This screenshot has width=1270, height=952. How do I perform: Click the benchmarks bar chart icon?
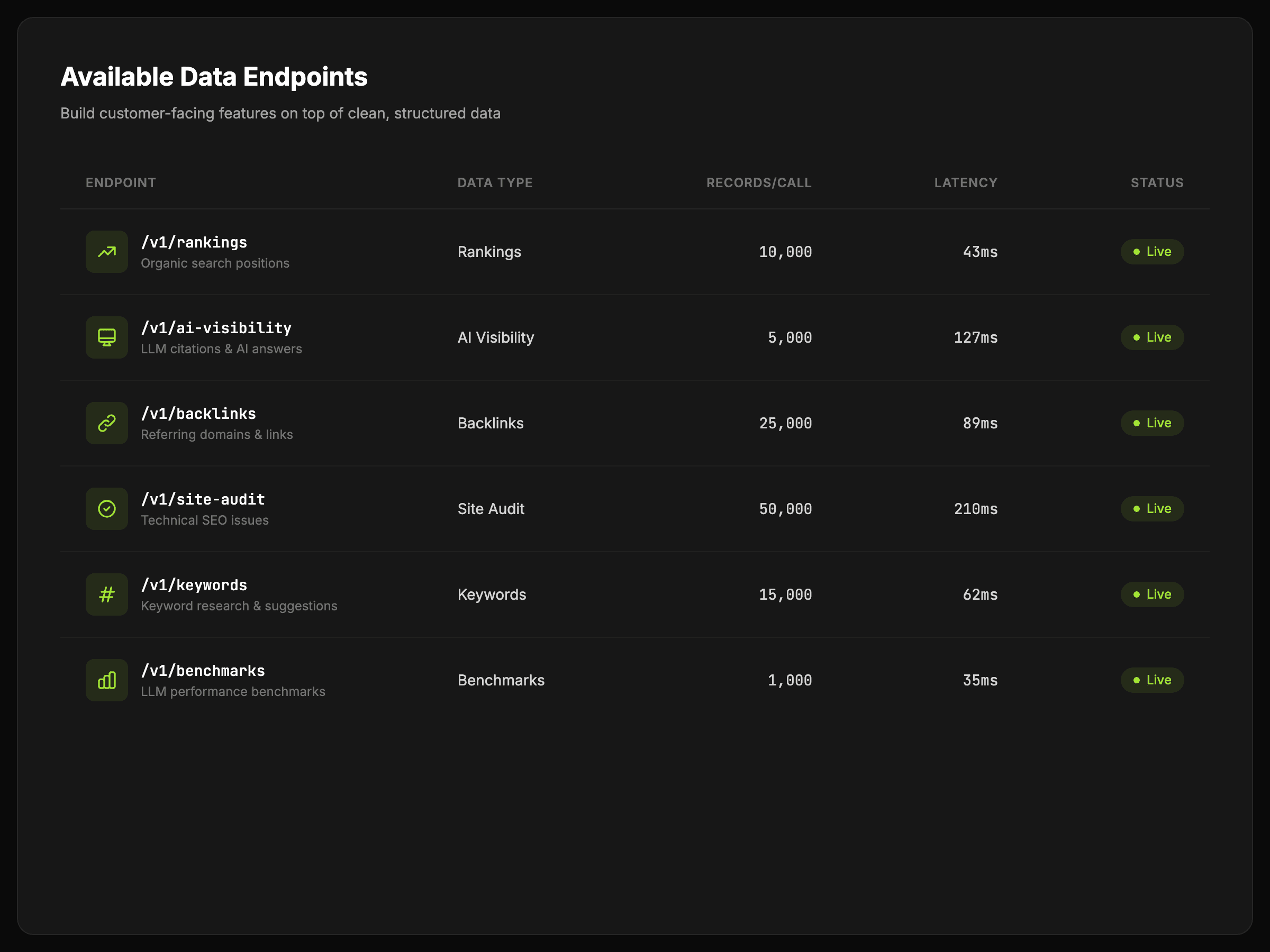107,680
